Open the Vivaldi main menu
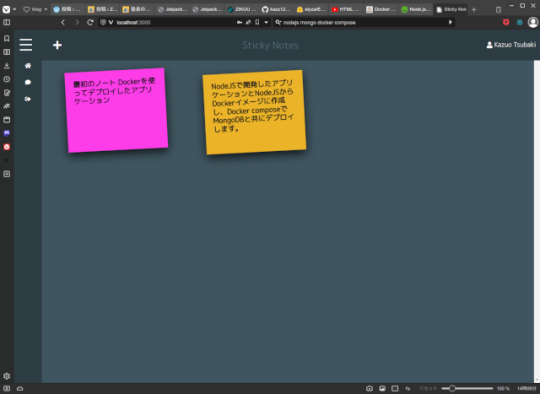 pyautogui.click(x=6, y=9)
